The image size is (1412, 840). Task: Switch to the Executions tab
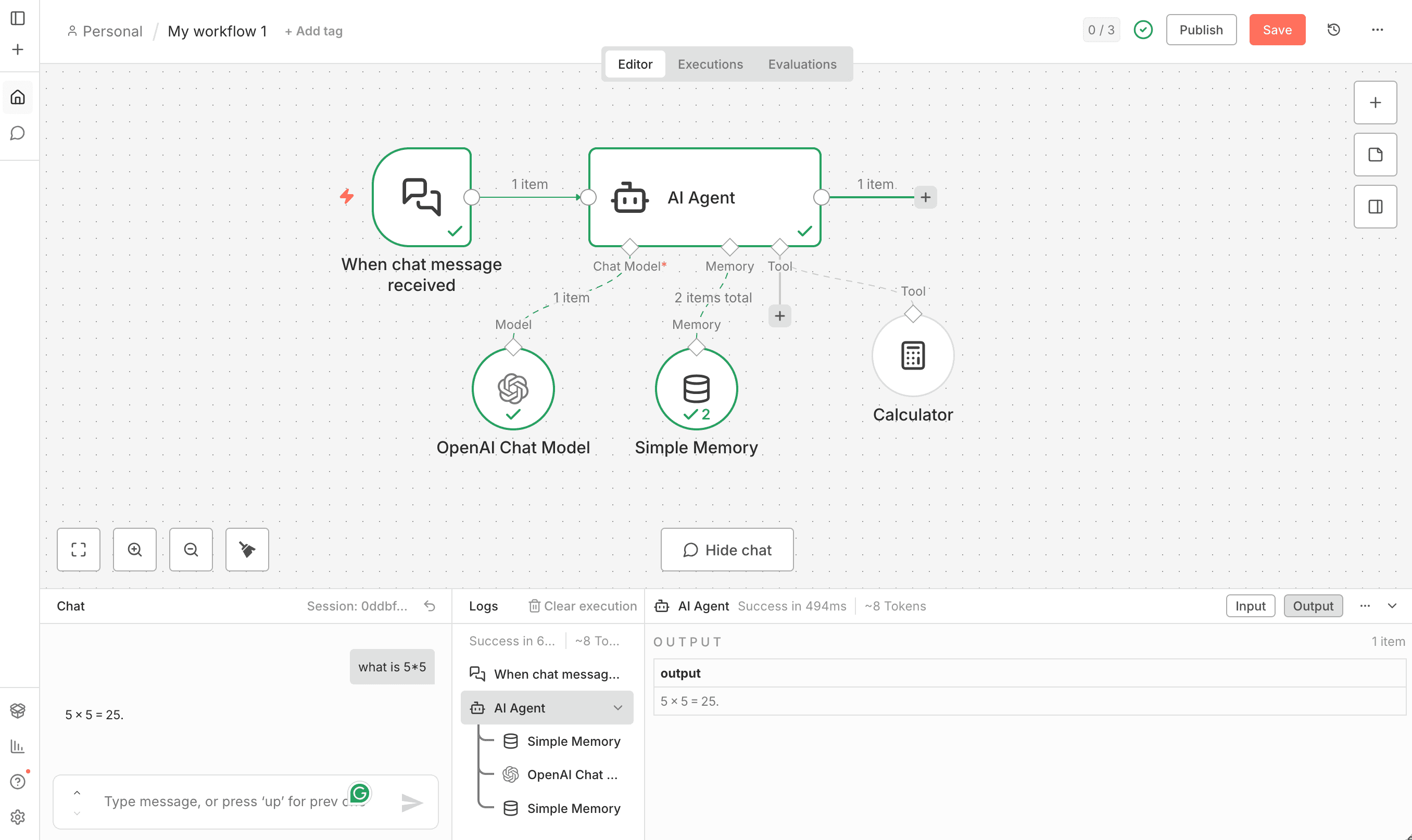(x=710, y=64)
